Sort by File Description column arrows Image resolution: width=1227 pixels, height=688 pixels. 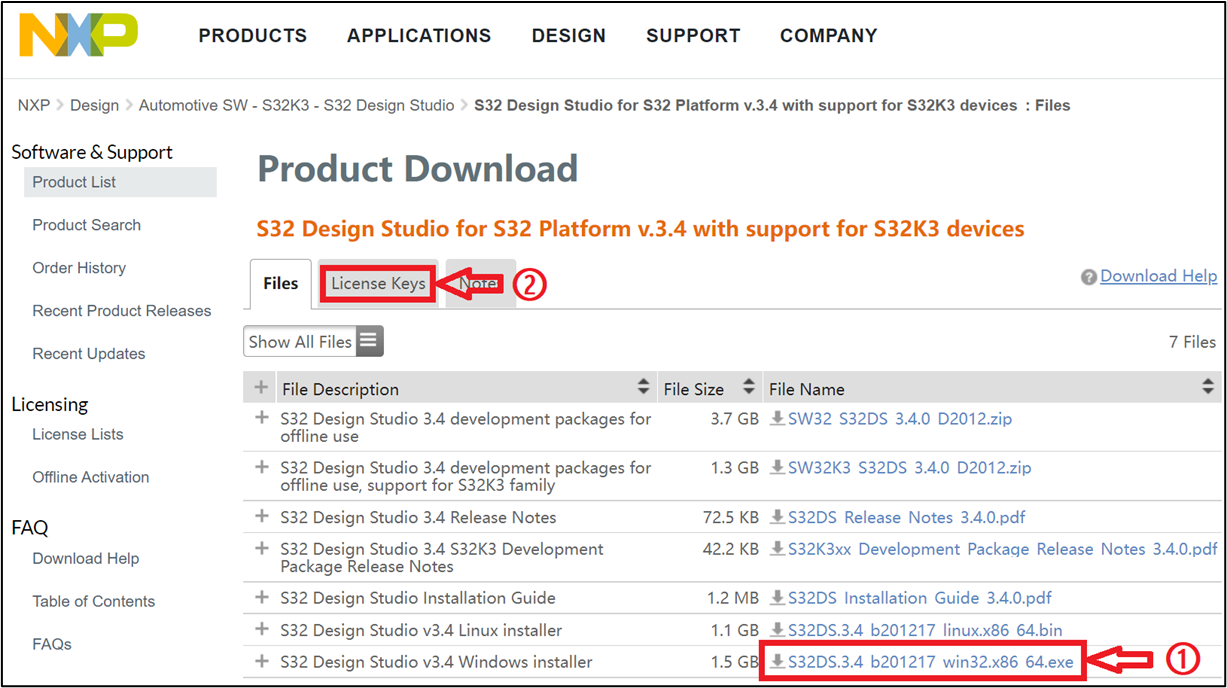coord(643,388)
